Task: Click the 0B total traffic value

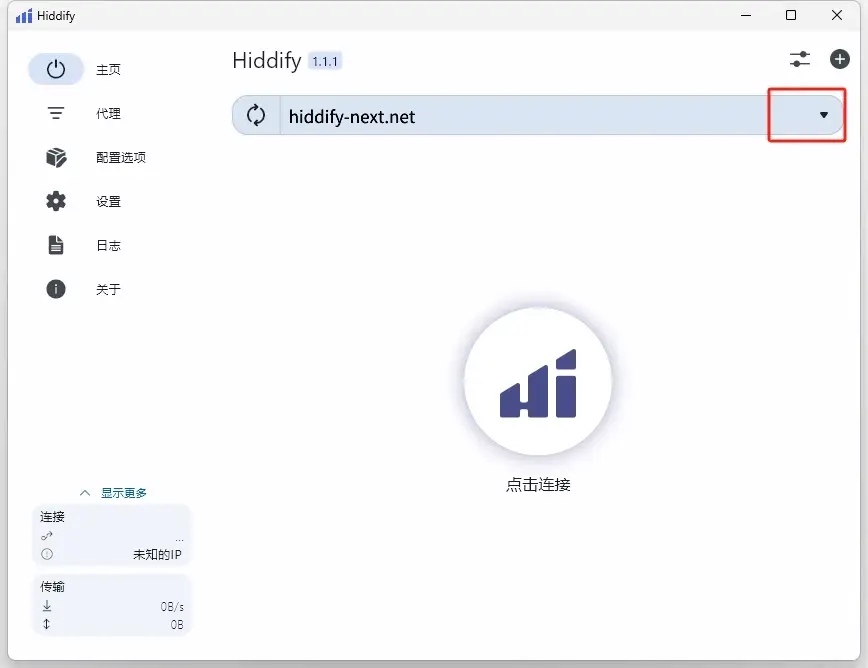Action: (x=177, y=625)
